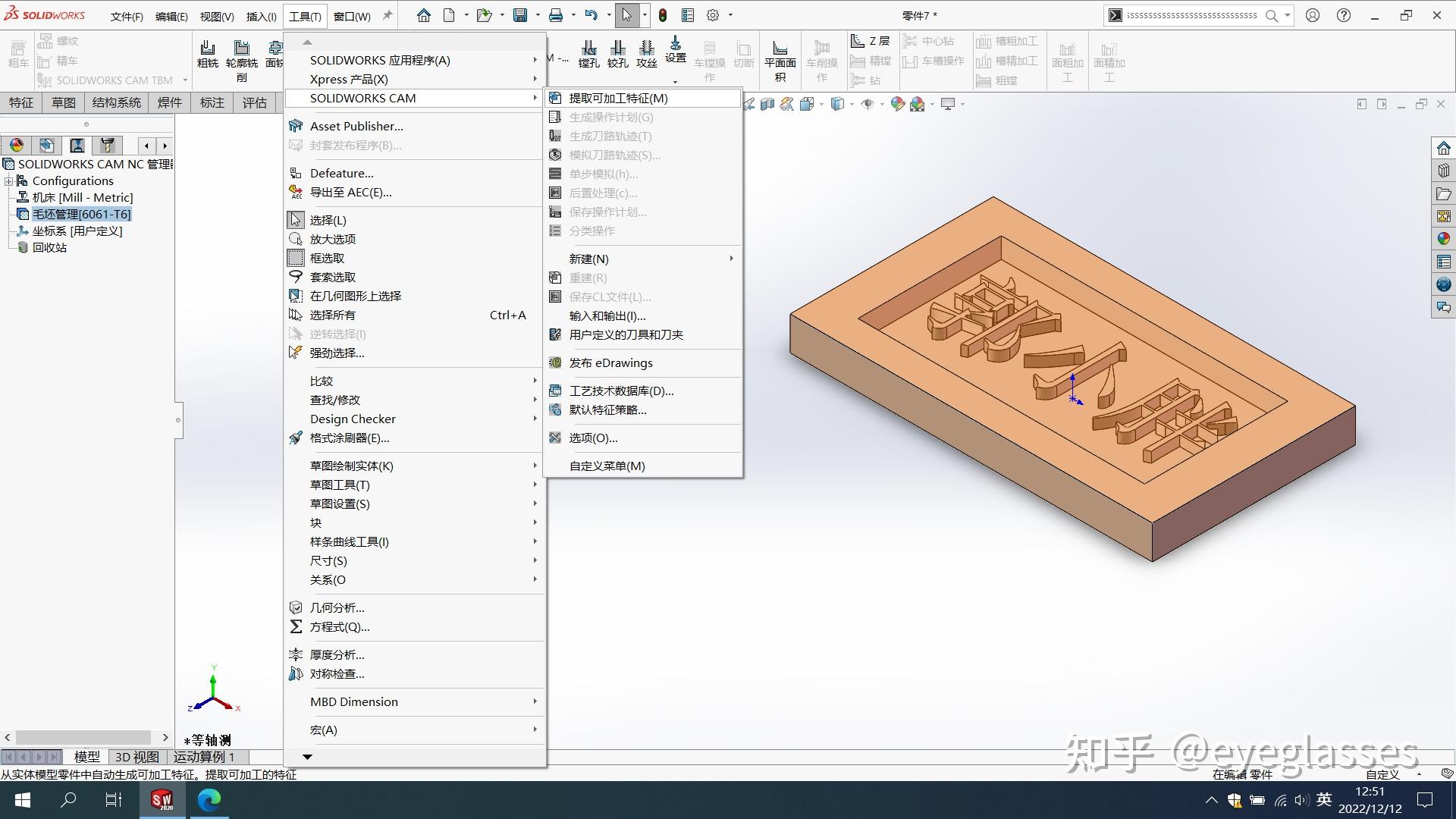Expand the 新建(N) submenu arrow
The width and height of the screenshot is (1456, 819).
point(731,259)
